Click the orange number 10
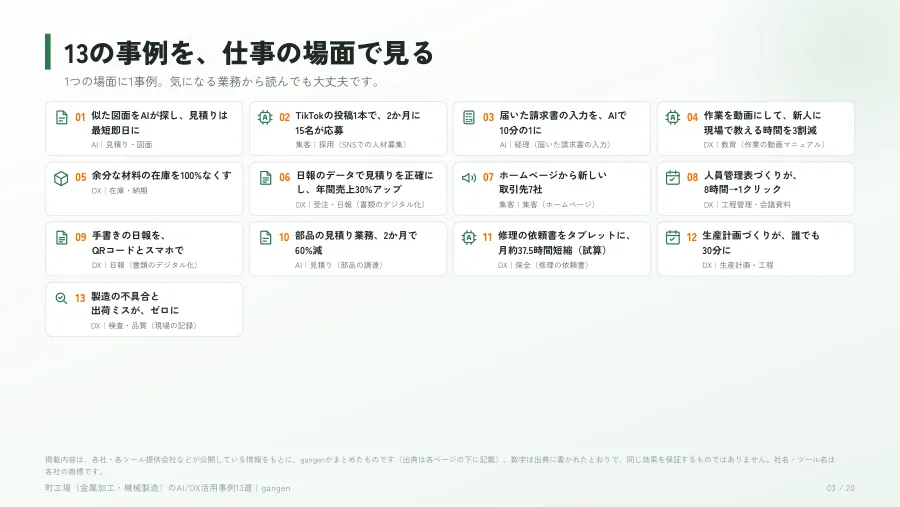The width and height of the screenshot is (900, 507). point(284,238)
